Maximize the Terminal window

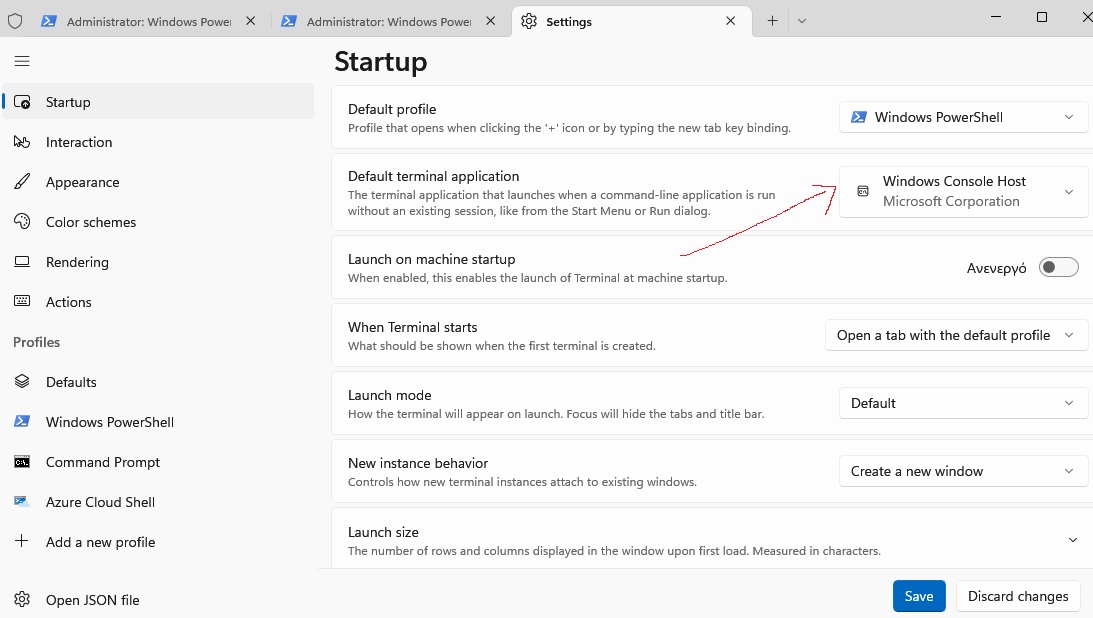pyautogui.click(x=1041, y=17)
